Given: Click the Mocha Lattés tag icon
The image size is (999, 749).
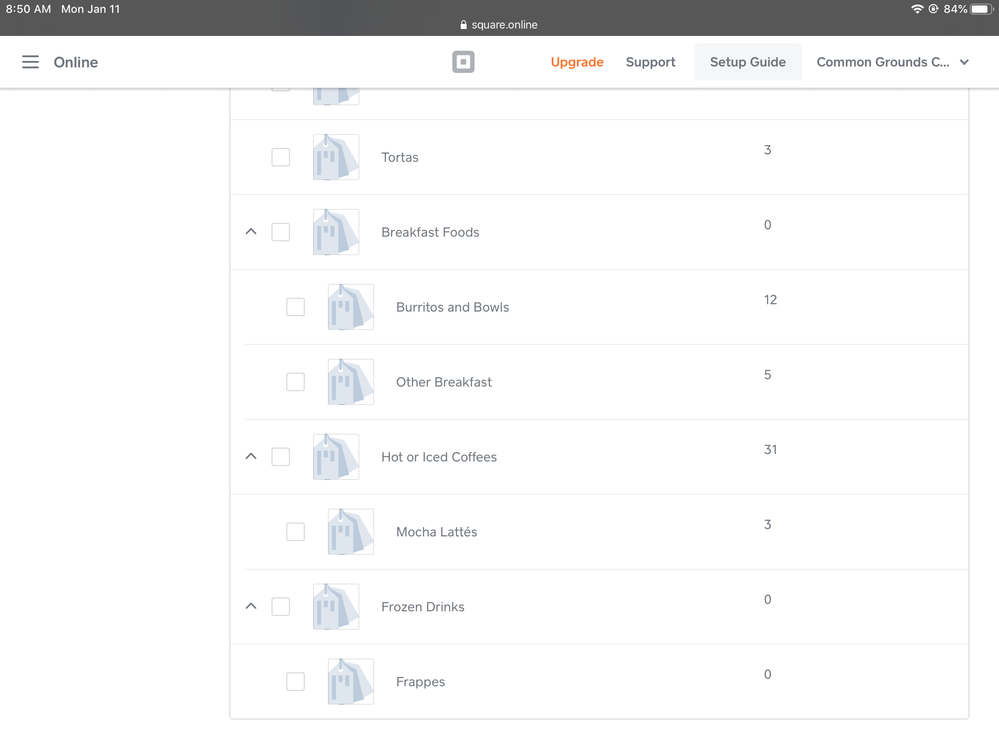Looking at the screenshot, I should (x=350, y=532).
